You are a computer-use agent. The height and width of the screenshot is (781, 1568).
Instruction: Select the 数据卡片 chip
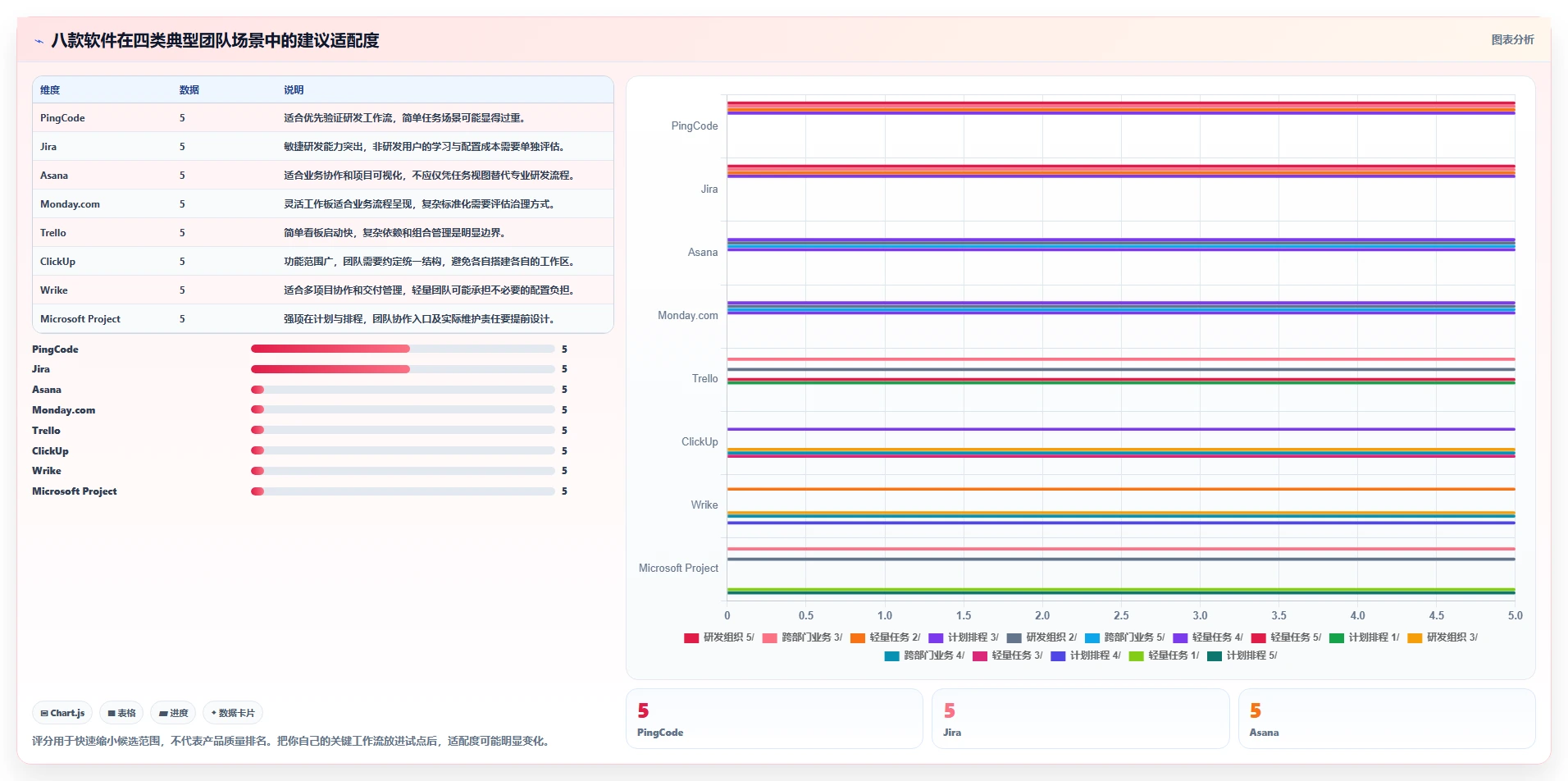pyautogui.click(x=233, y=713)
